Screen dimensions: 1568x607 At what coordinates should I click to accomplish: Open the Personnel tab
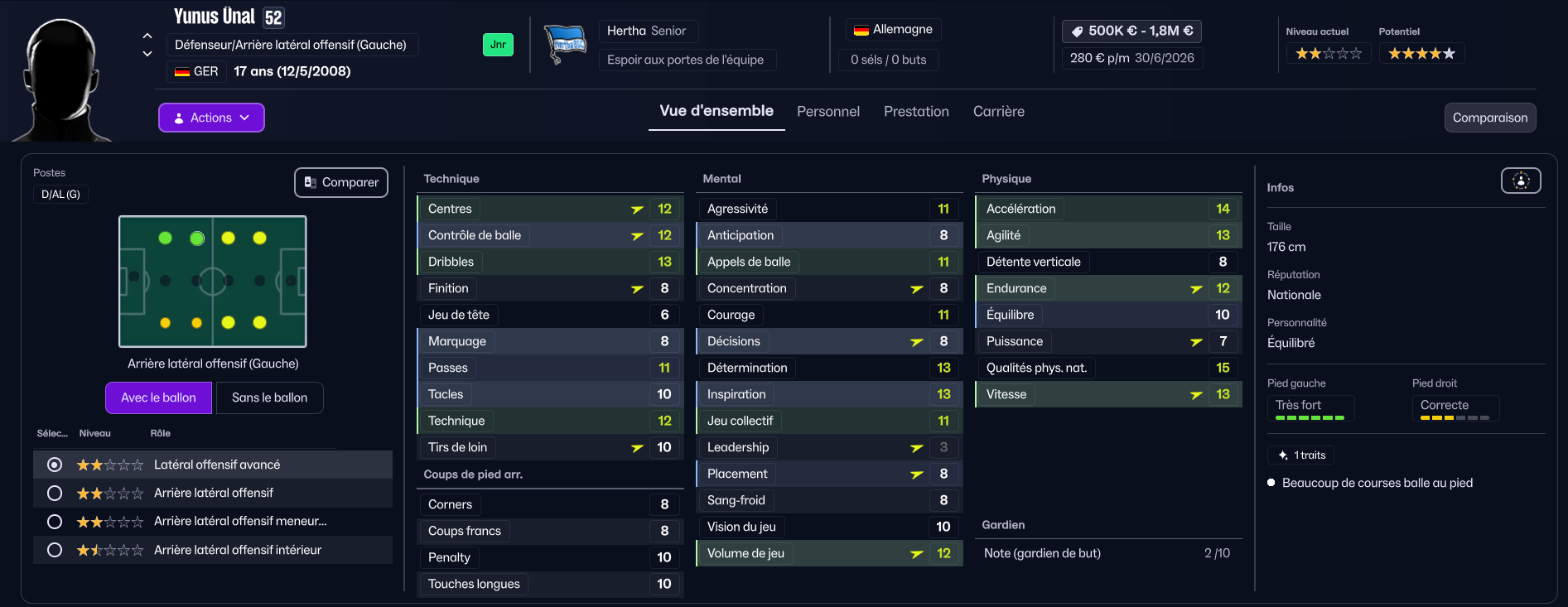pos(827,112)
